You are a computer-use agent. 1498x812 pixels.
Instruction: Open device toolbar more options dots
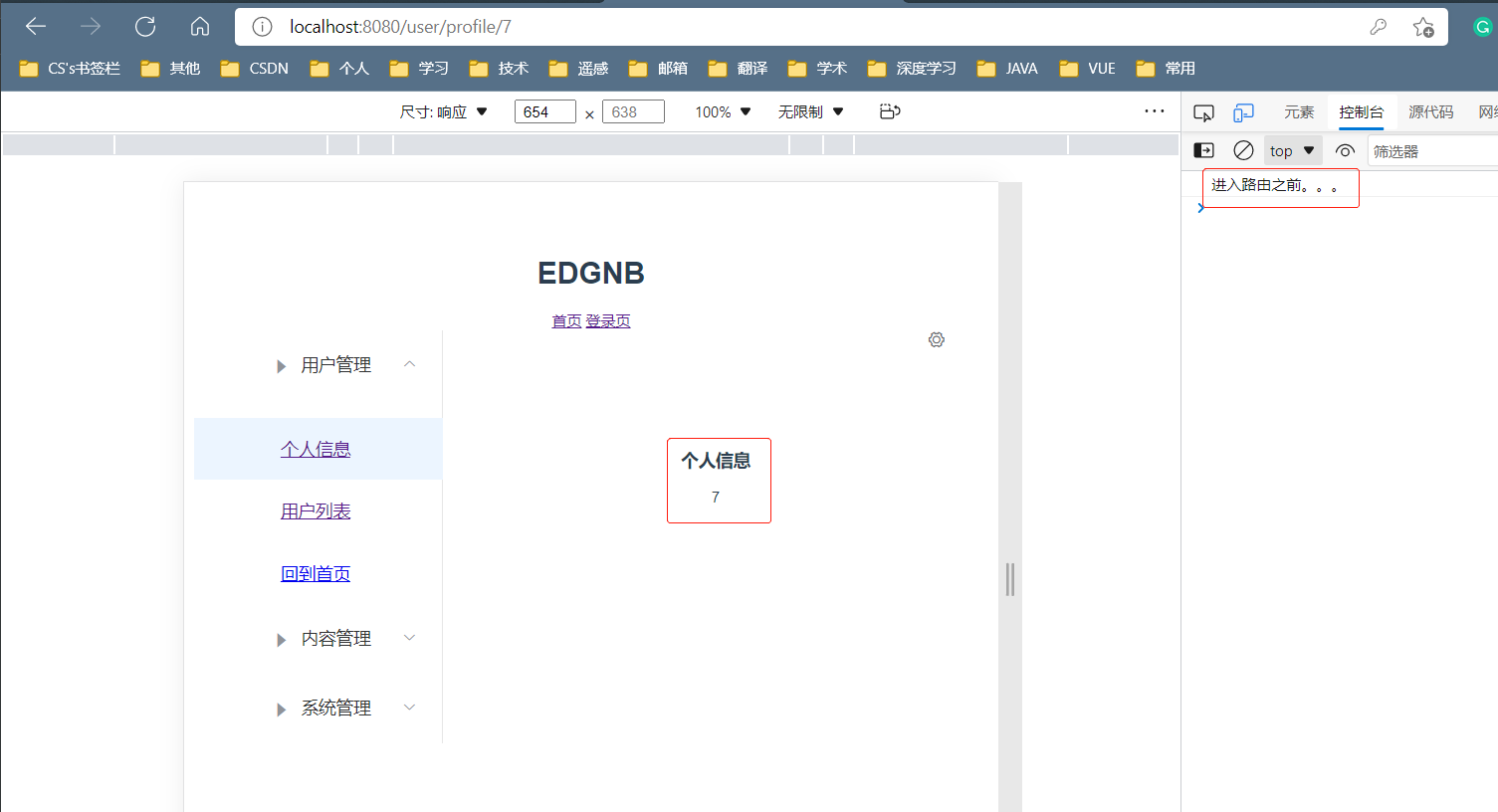[x=1155, y=111]
